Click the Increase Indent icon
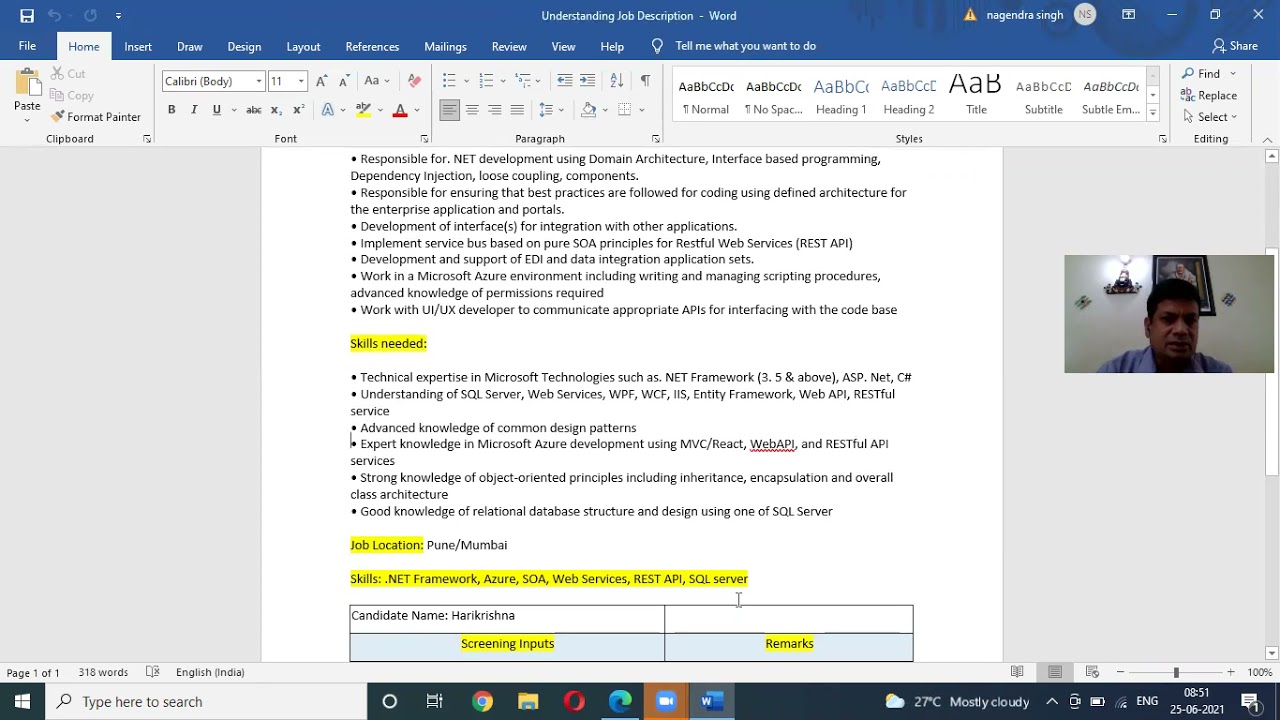 coord(587,81)
